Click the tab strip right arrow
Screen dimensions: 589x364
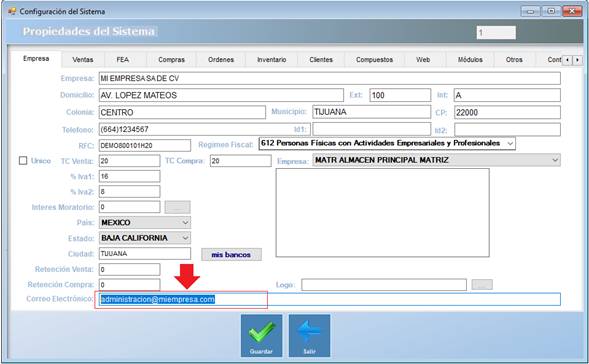(577, 60)
